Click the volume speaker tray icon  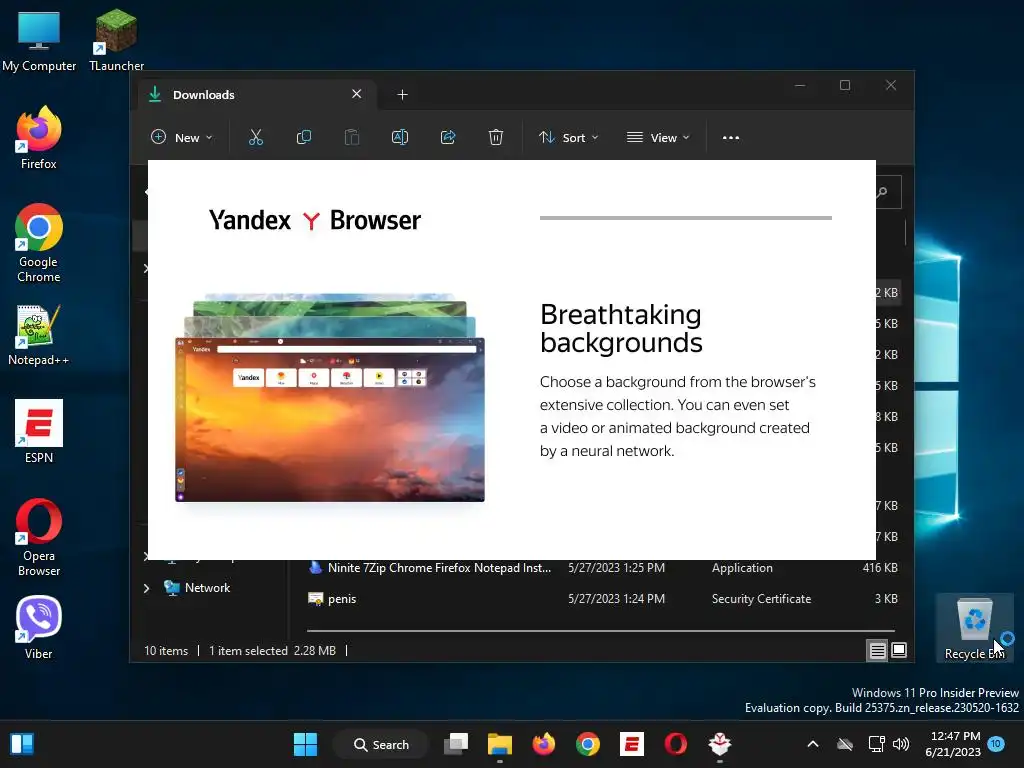coord(901,744)
